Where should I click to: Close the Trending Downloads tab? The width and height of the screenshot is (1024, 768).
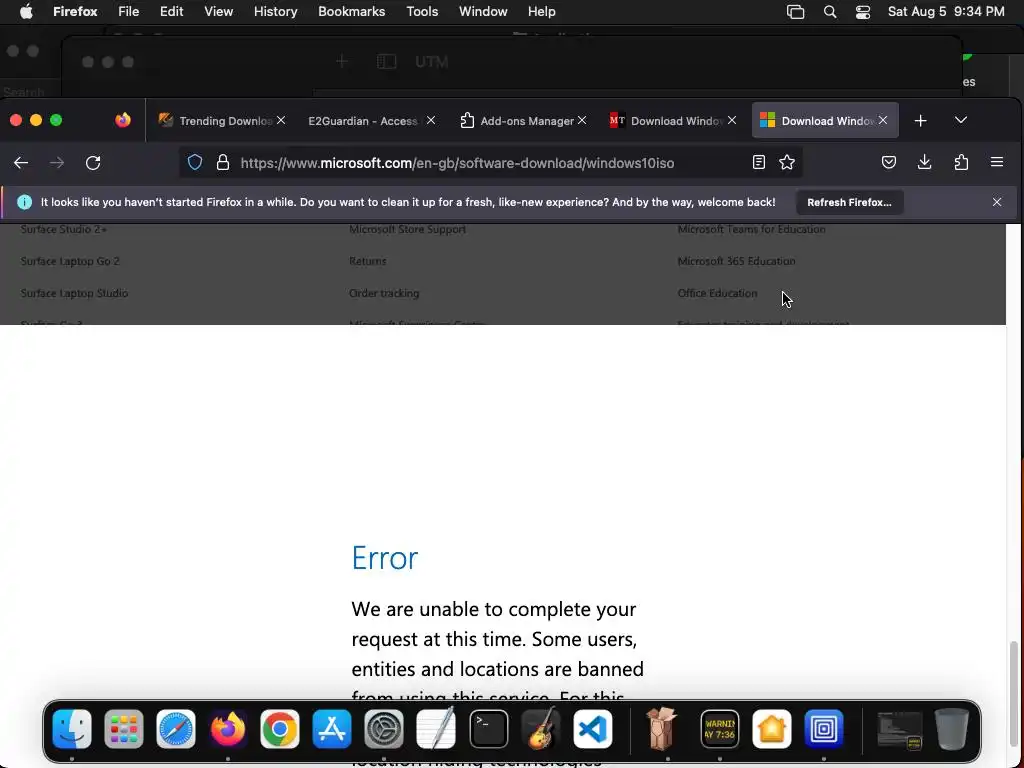pos(281,121)
